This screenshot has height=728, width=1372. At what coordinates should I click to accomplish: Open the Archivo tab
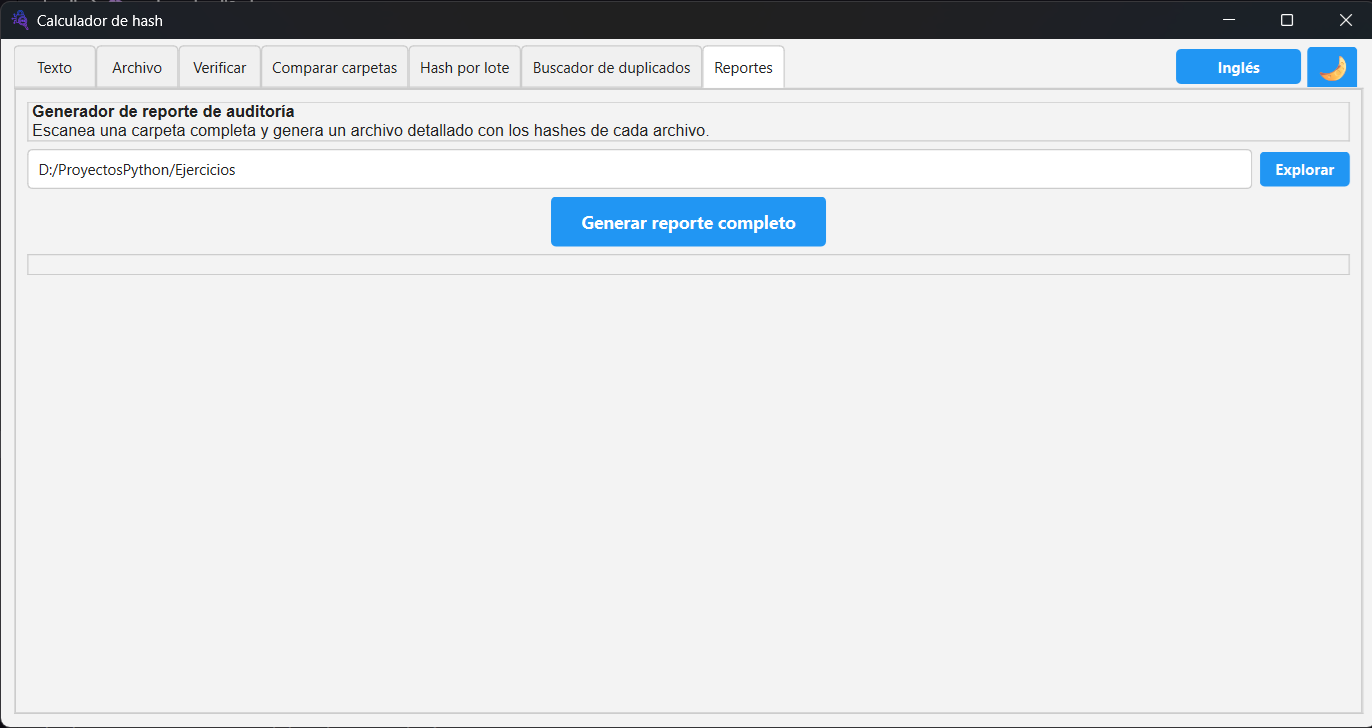pyautogui.click(x=137, y=68)
